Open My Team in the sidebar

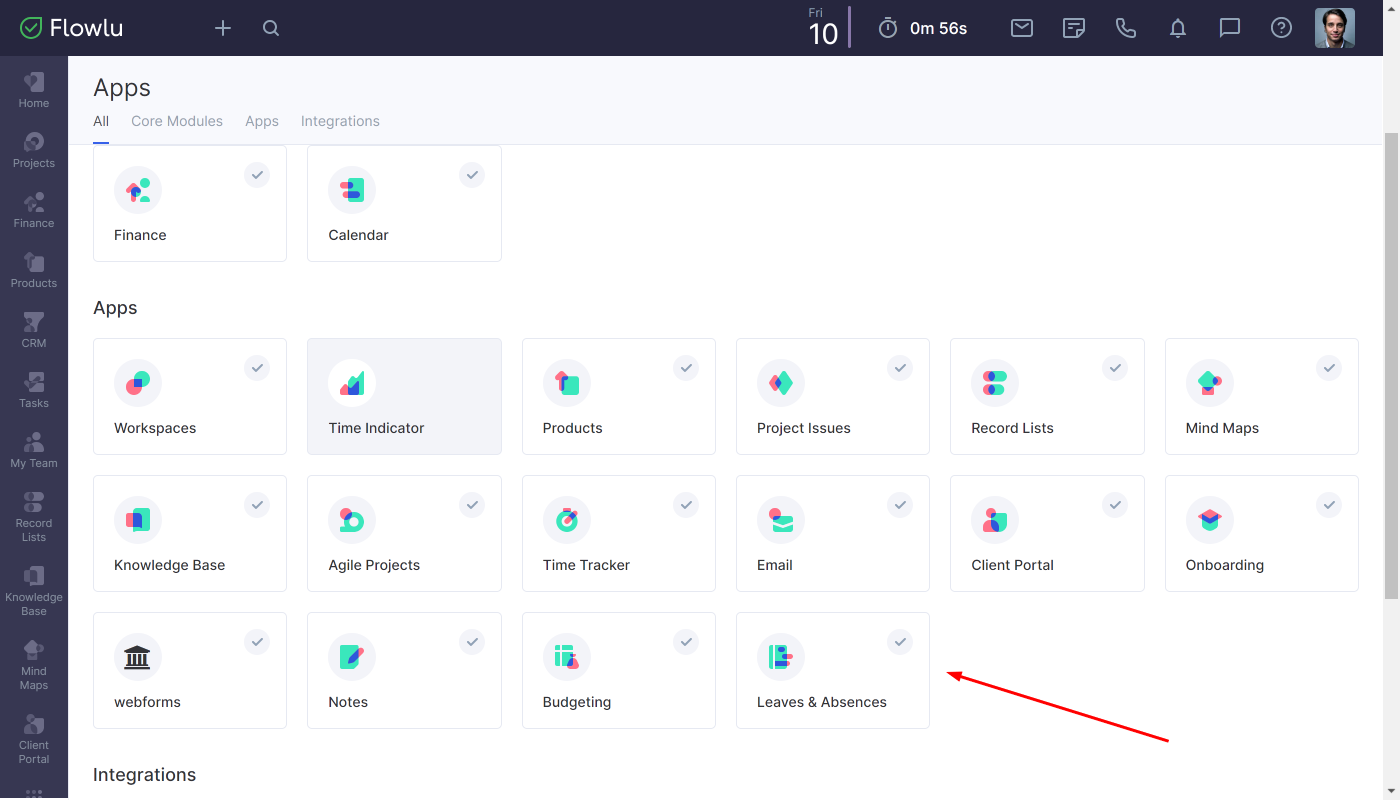[x=34, y=450]
